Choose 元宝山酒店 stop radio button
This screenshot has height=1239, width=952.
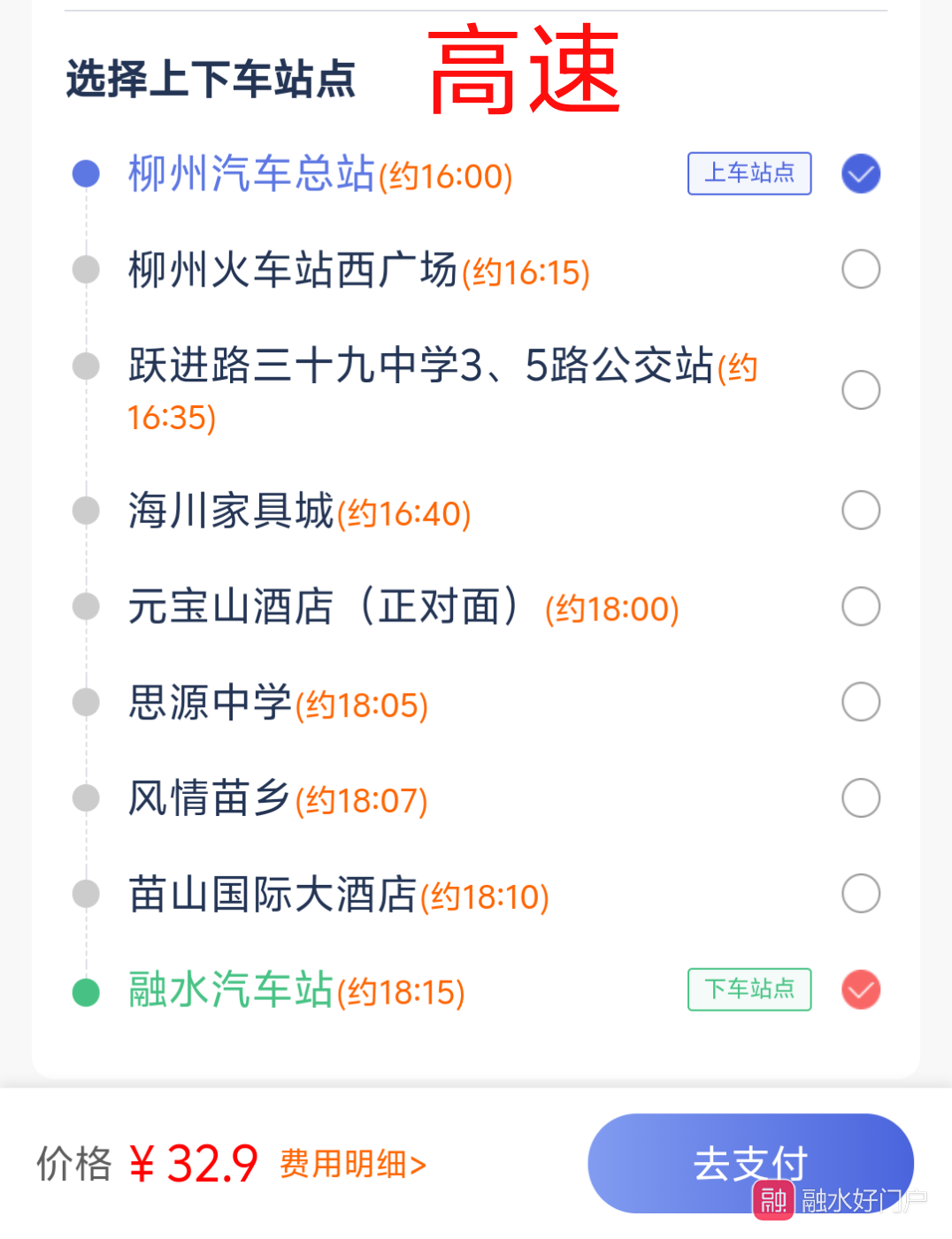[x=861, y=606]
